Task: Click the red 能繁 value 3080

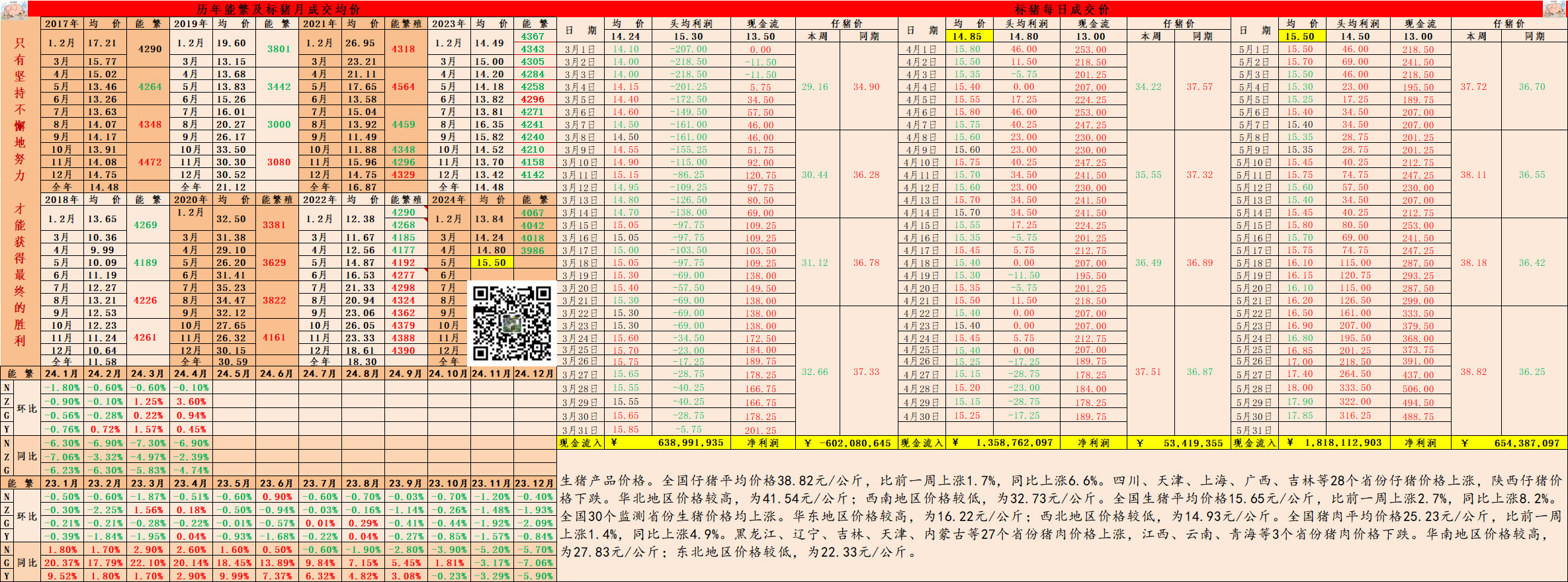Action: 279,162
